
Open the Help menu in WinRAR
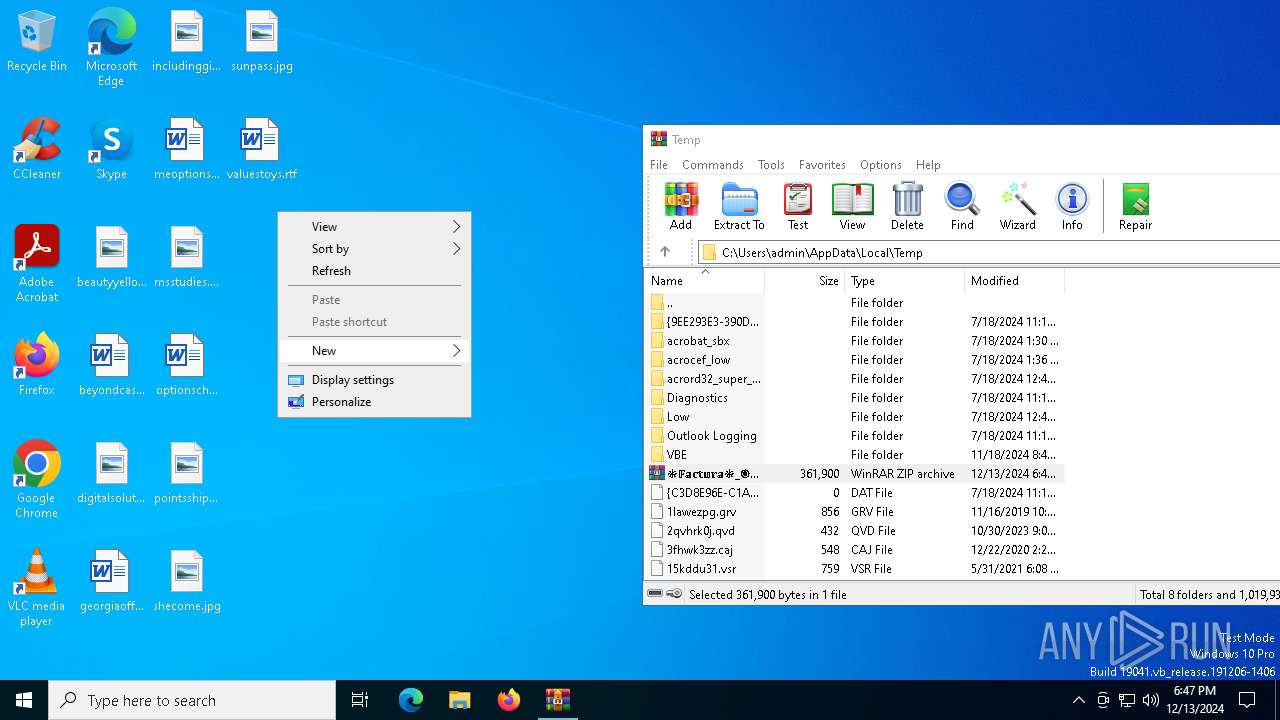point(928,165)
